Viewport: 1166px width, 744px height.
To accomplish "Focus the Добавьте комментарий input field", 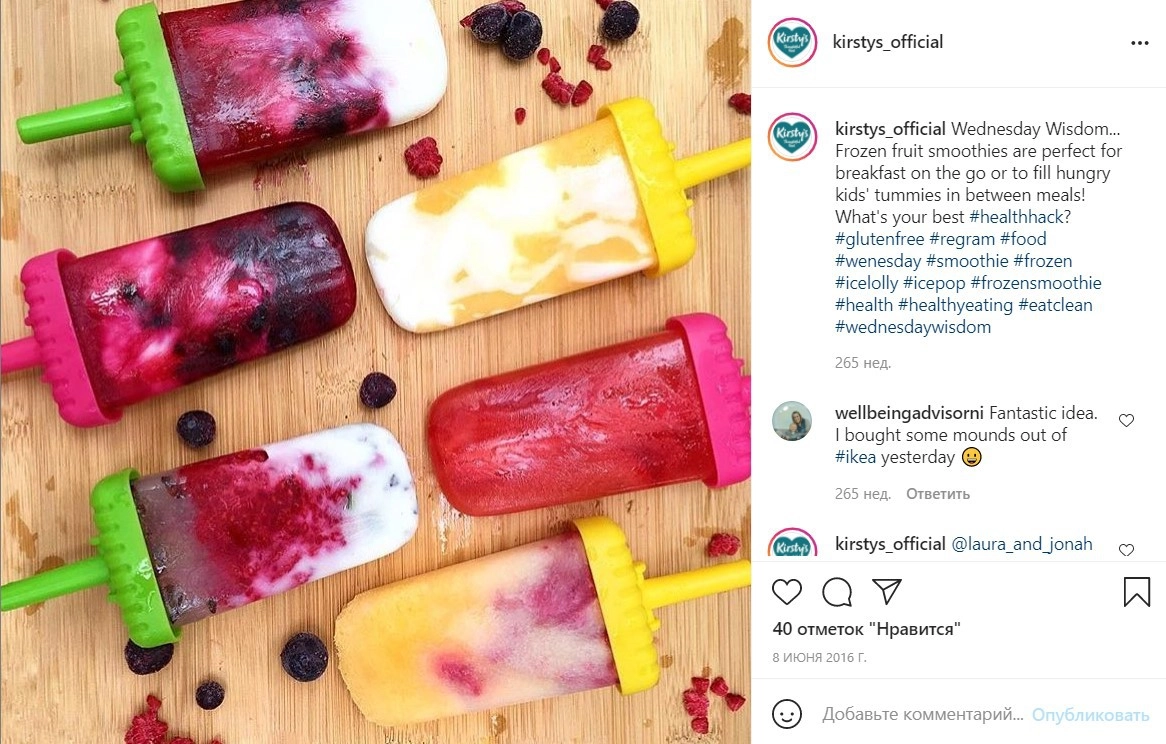I will [x=923, y=715].
